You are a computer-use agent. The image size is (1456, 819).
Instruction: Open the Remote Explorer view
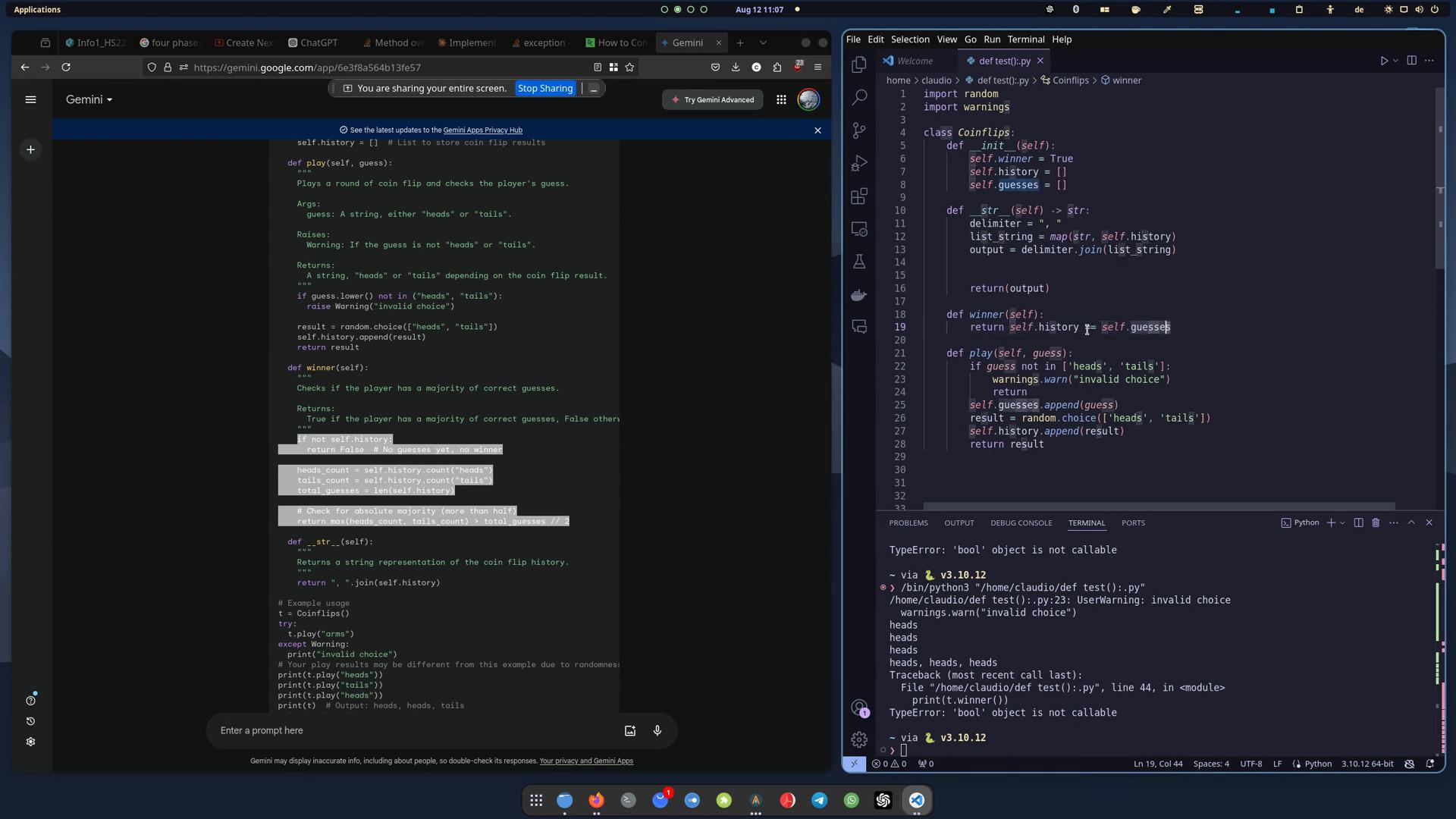click(859, 229)
